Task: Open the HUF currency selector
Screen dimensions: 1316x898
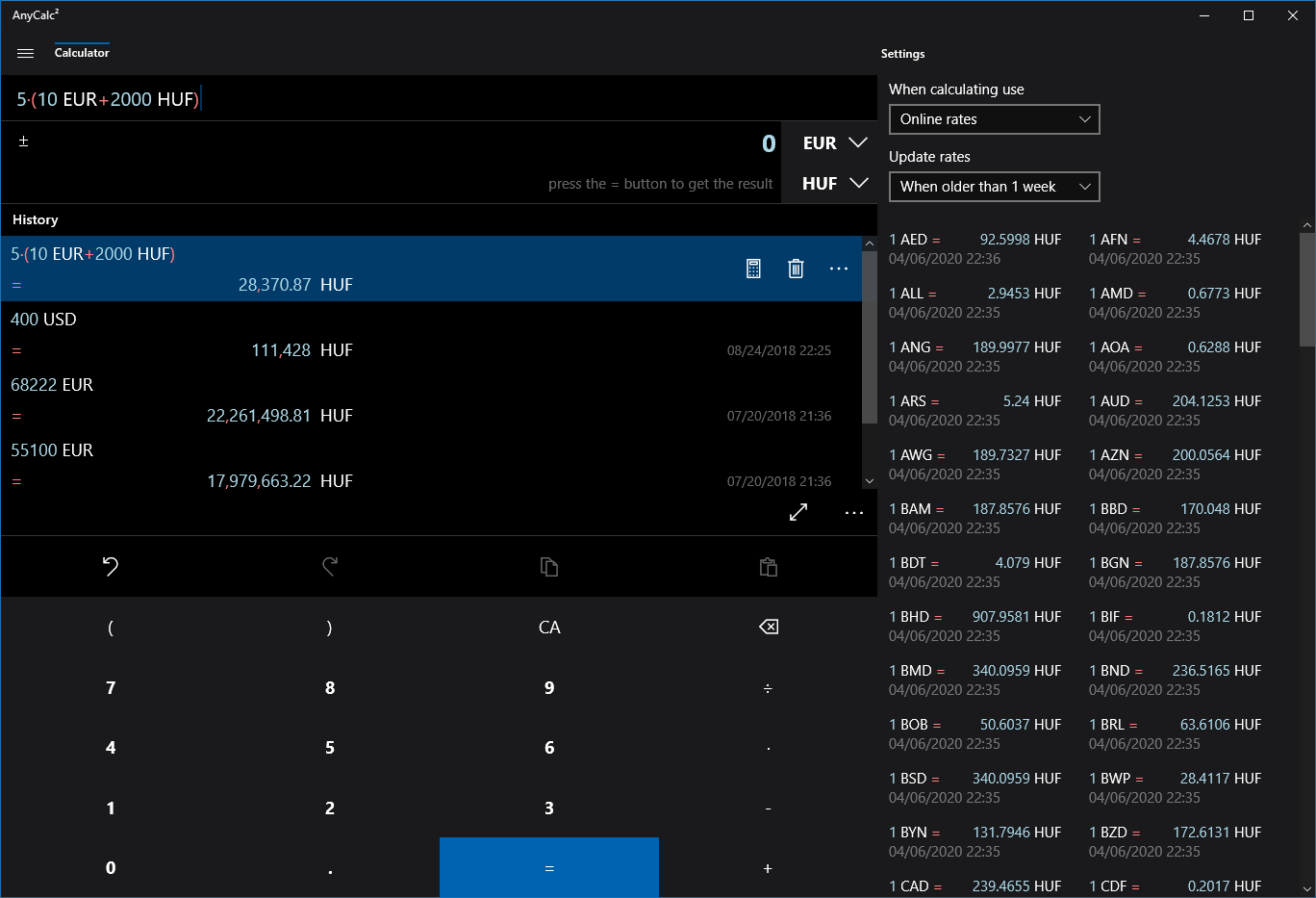Action: click(x=835, y=183)
